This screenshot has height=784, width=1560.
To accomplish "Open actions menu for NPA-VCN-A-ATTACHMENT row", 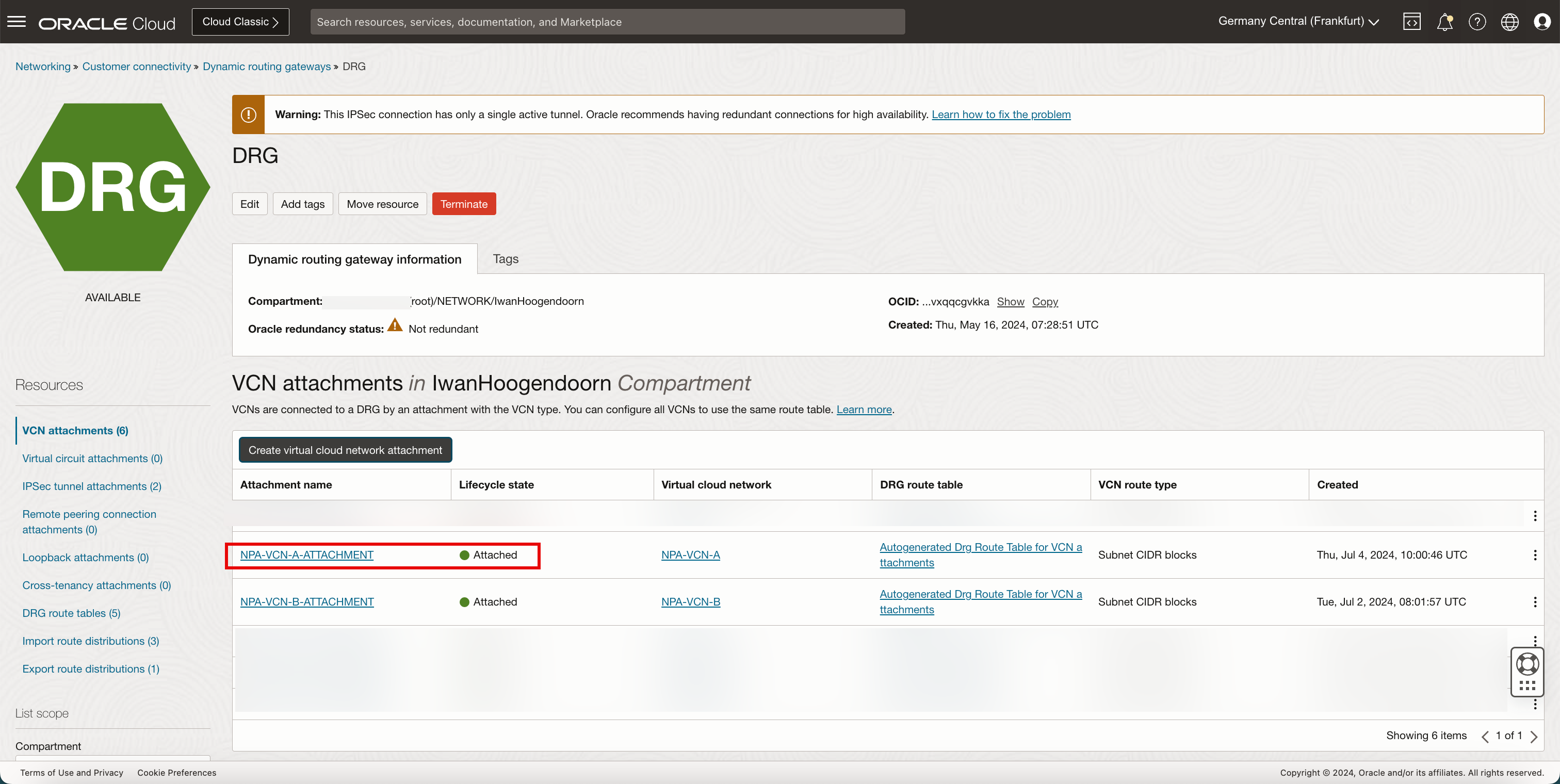I will (x=1535, y=555).
